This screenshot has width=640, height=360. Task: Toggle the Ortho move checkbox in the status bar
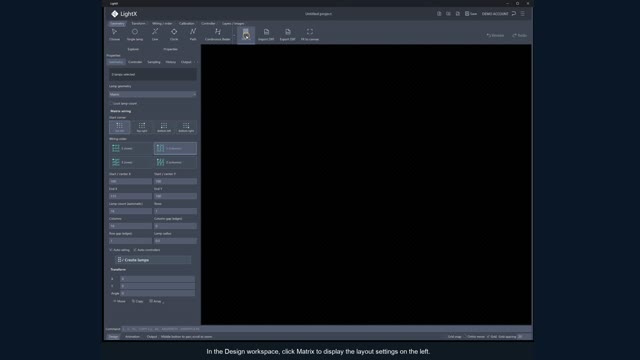point(465,337)
